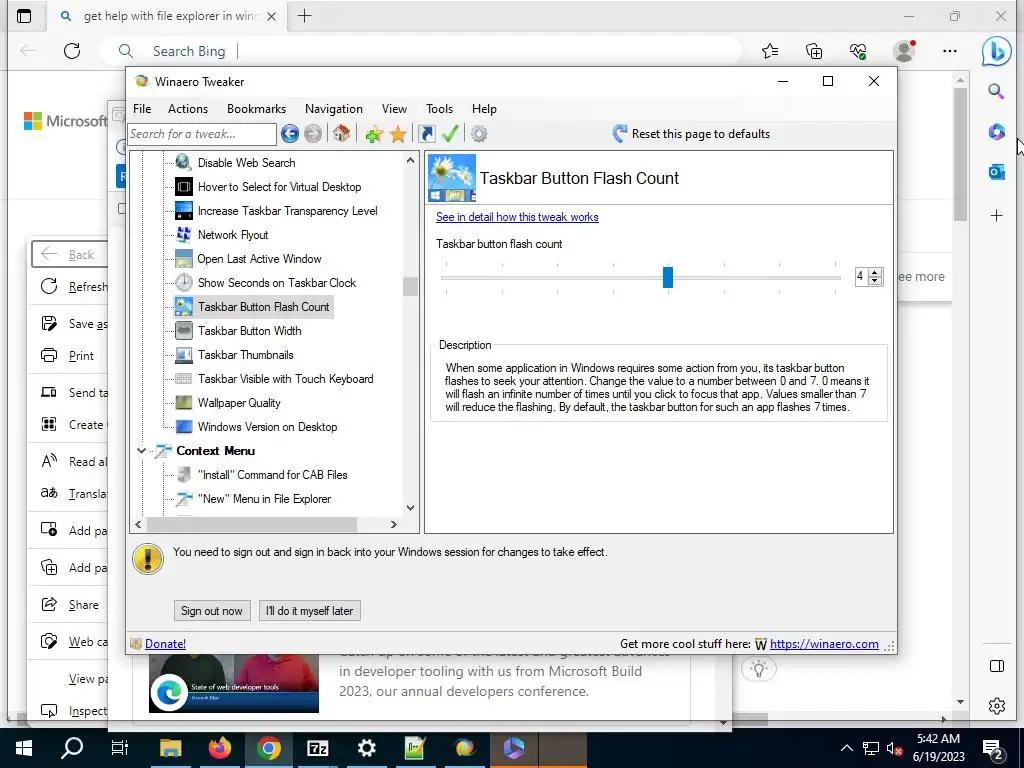
Task: Select Increase Taskbar Transparency Level item
Action: (287, 211)
